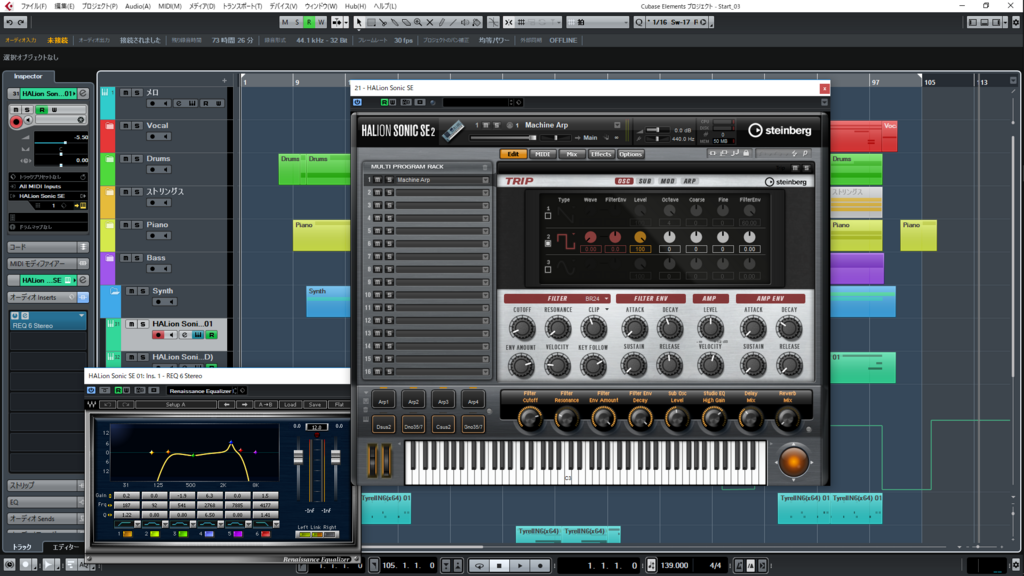Select the Draw pencil tool

point(441,22)
